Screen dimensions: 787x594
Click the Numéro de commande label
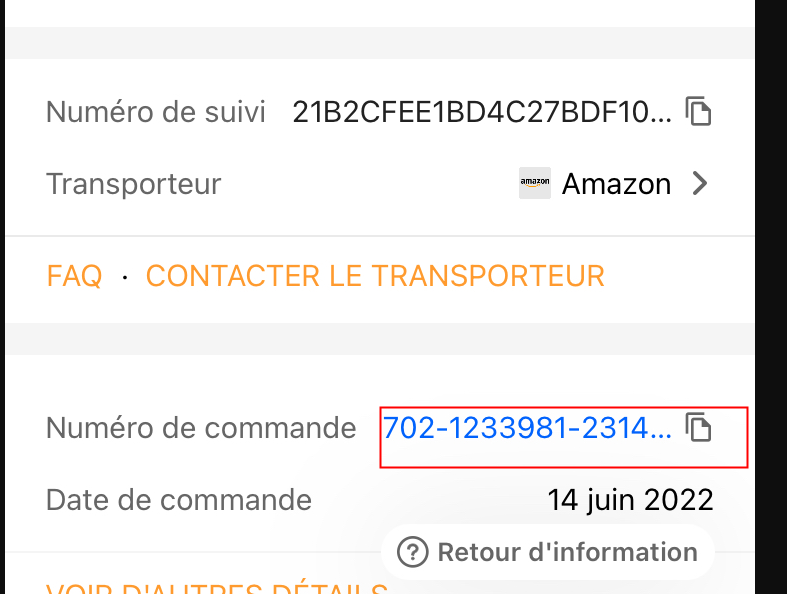(201, 428)
